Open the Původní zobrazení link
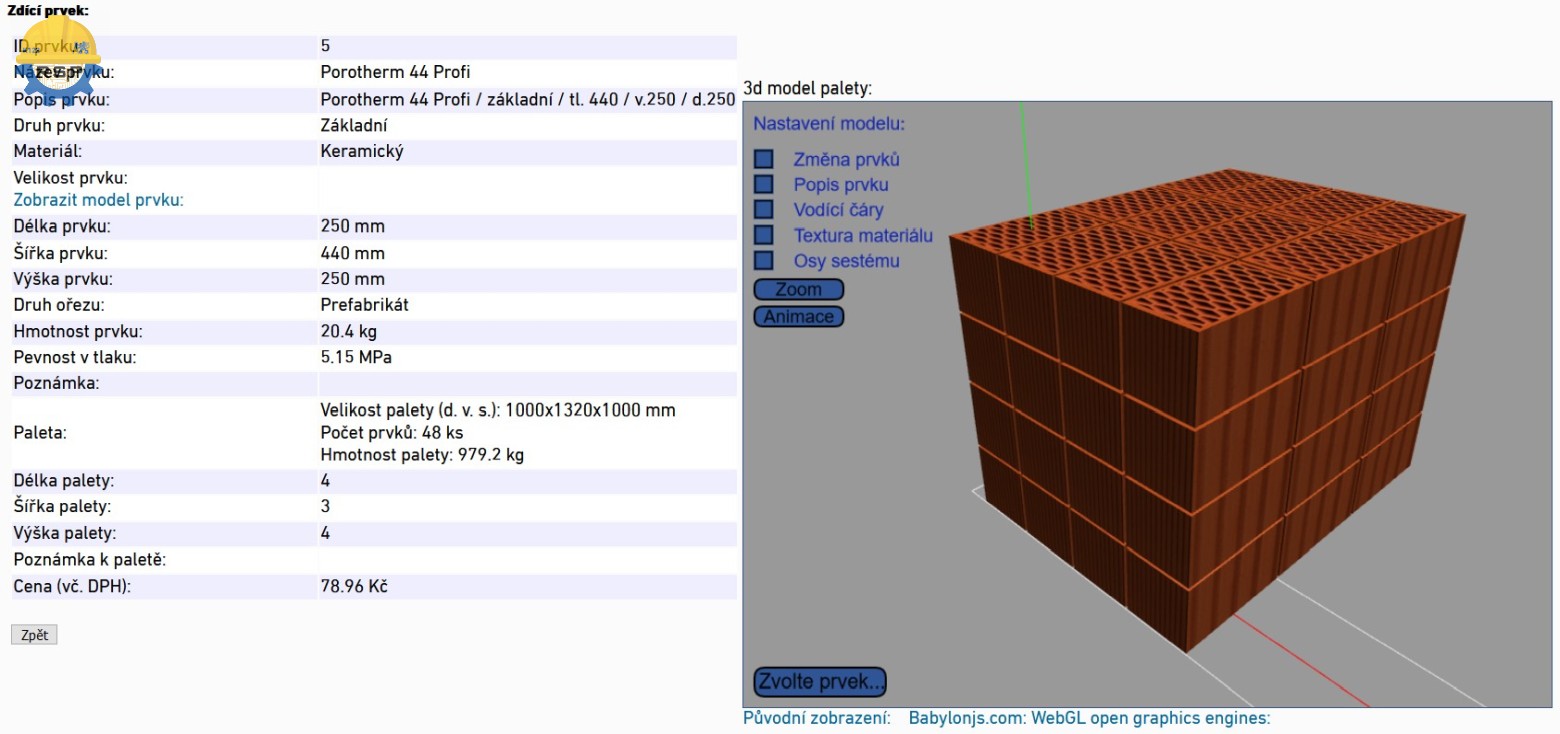The width and height of the screenshot is (1560, 734). [x=816, y=718]
